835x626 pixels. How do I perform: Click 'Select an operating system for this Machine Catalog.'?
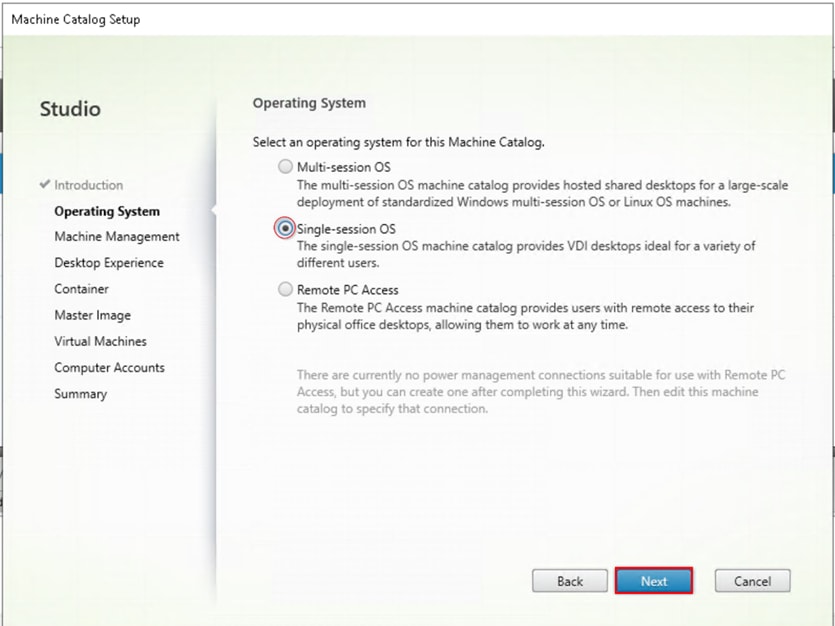point(398,142)
